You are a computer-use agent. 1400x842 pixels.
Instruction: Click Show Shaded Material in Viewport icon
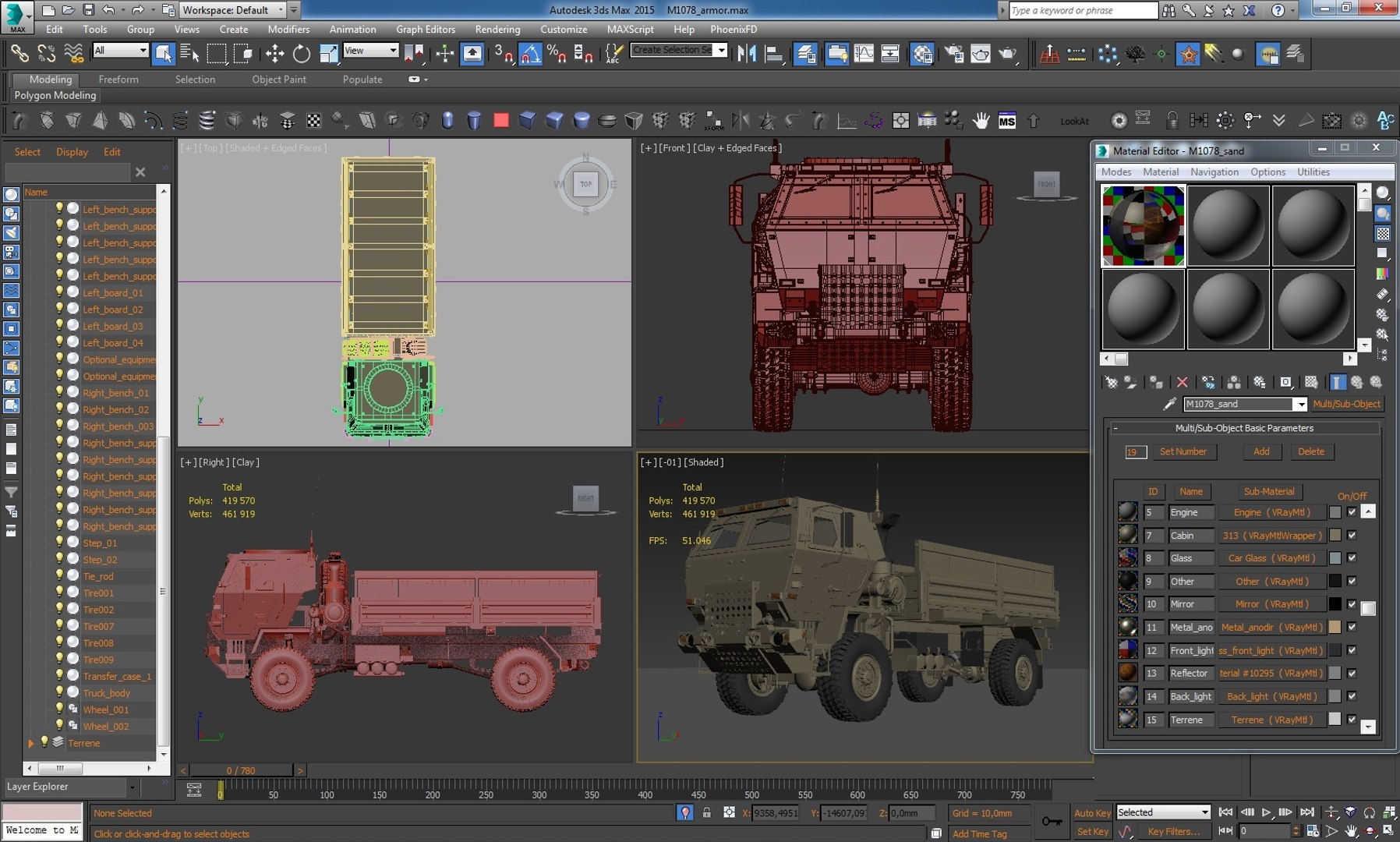1312,382
